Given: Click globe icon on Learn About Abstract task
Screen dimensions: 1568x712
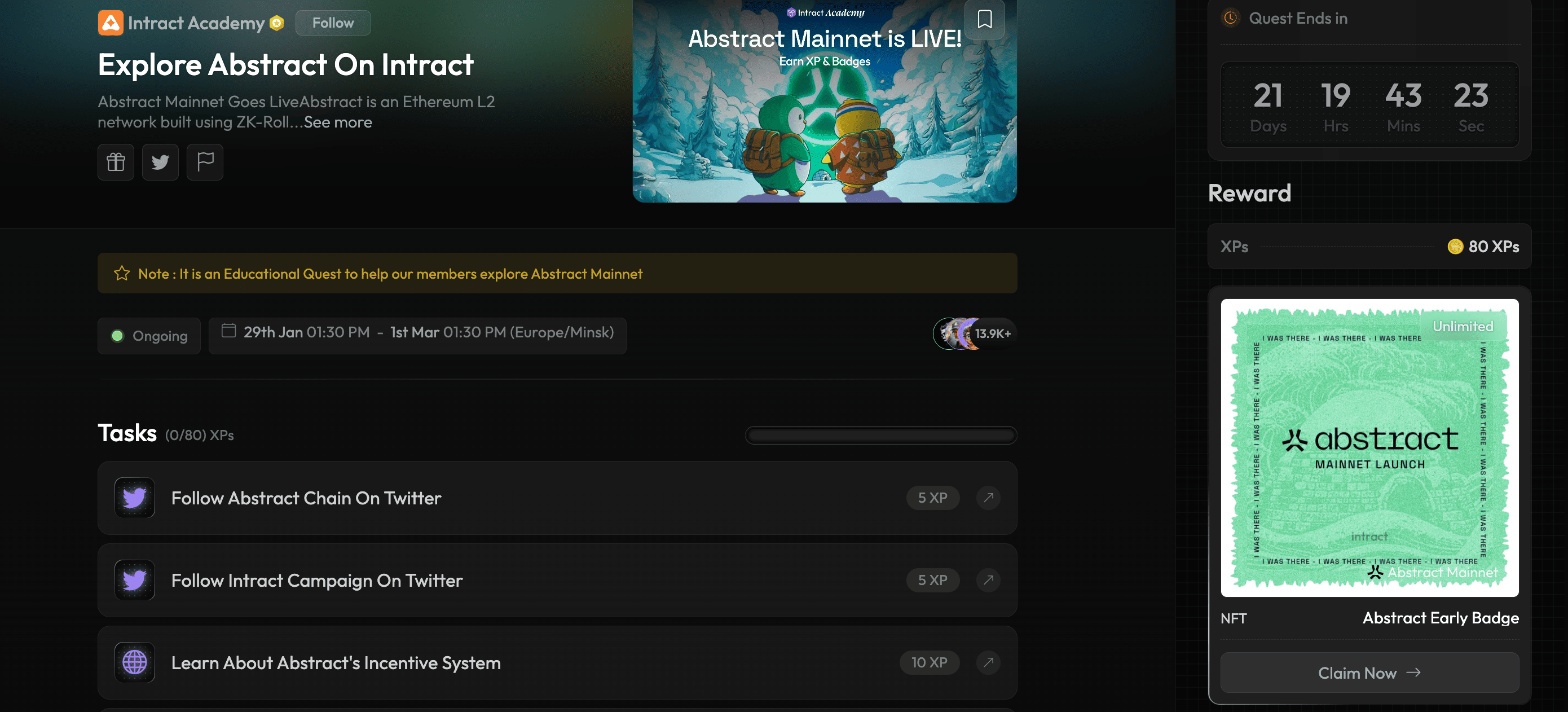Looking at the screenshot, I should coord(135,662).
